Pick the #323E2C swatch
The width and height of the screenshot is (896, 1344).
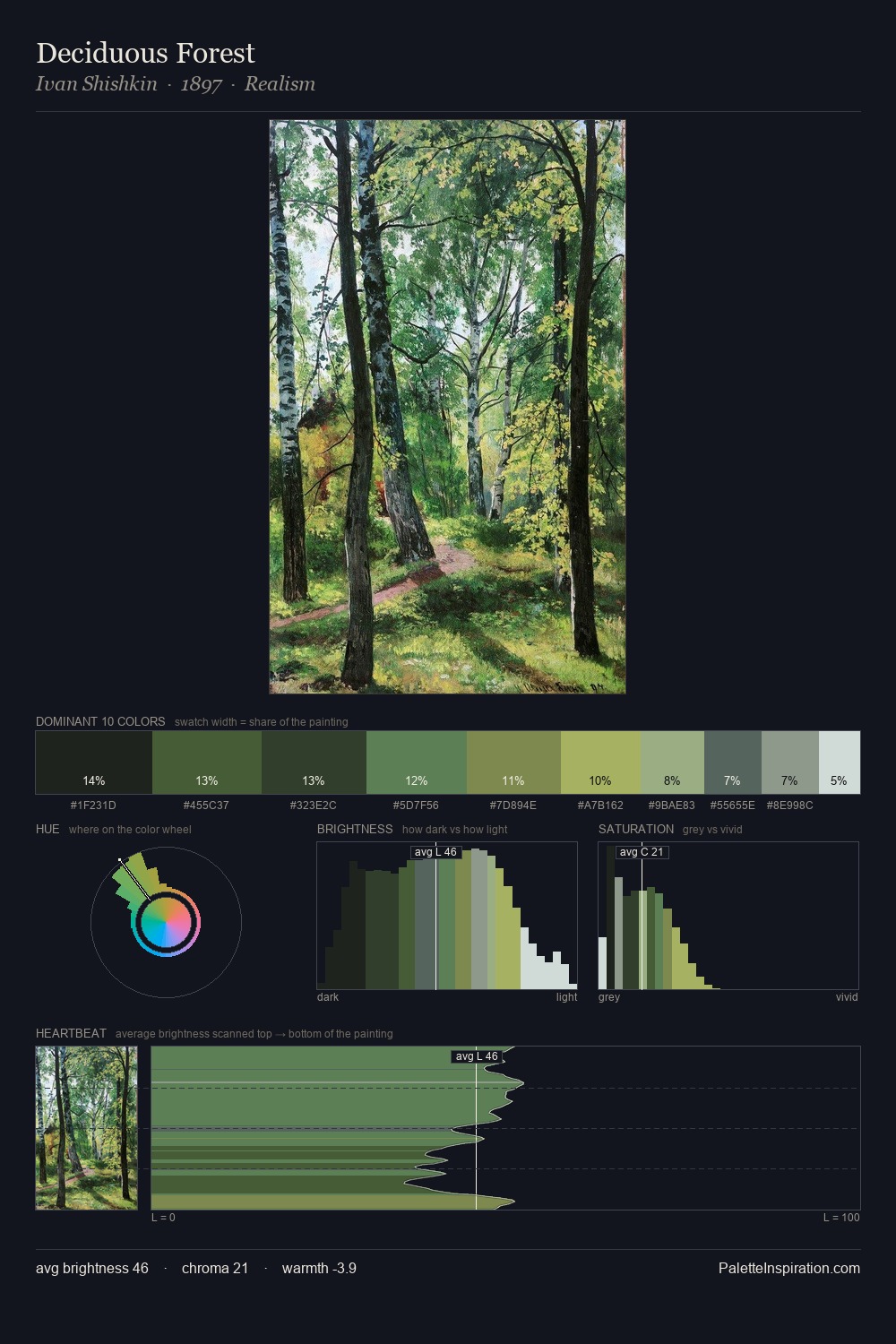click(314, 762)
